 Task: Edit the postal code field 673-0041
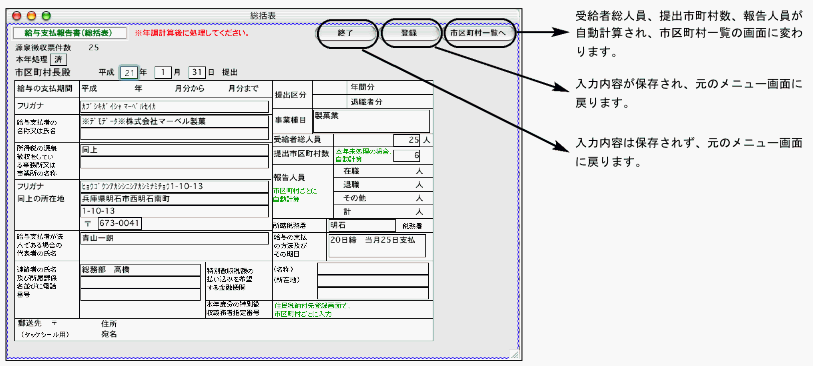coord(119,223)
